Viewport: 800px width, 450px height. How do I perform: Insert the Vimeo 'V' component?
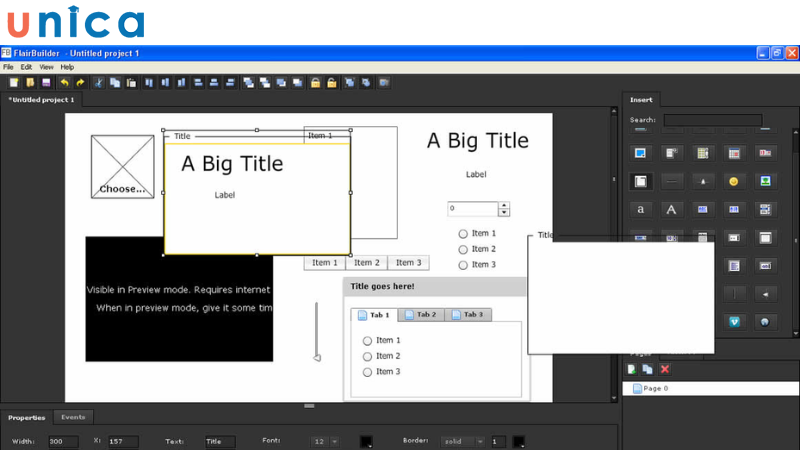click(734, 321)
